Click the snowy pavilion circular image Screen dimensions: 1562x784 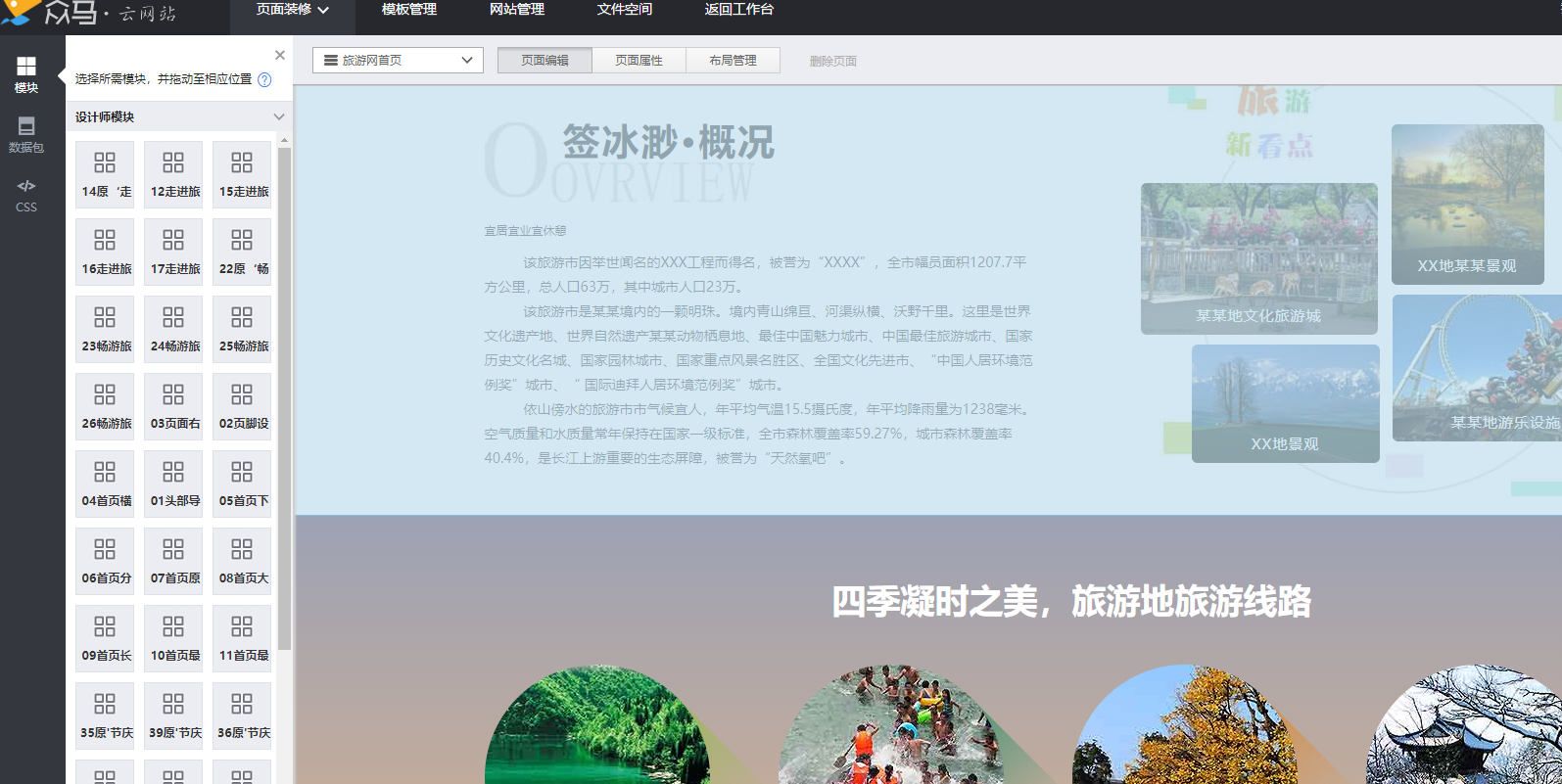(x=1464, y=725)
